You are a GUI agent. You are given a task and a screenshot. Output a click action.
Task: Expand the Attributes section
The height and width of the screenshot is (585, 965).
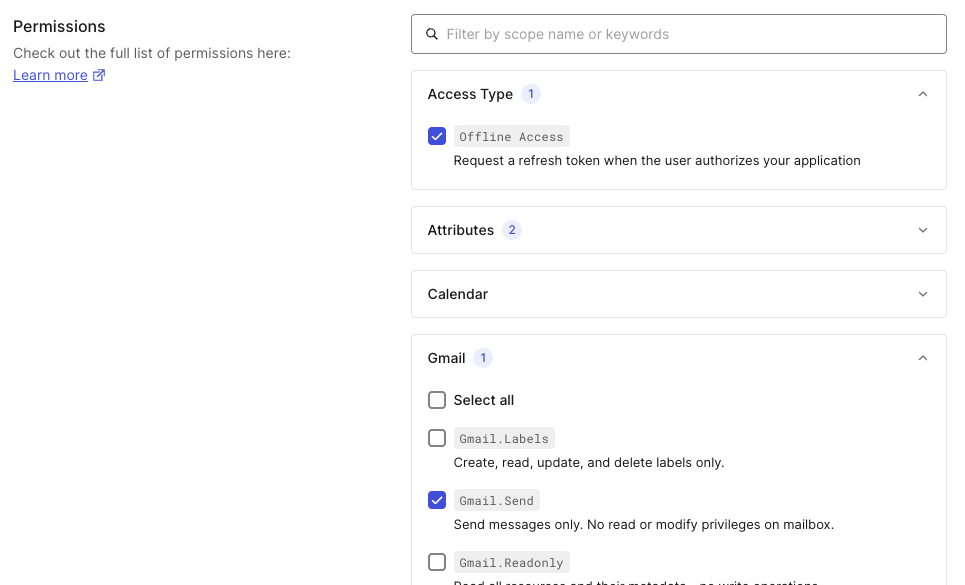[923, 229]
